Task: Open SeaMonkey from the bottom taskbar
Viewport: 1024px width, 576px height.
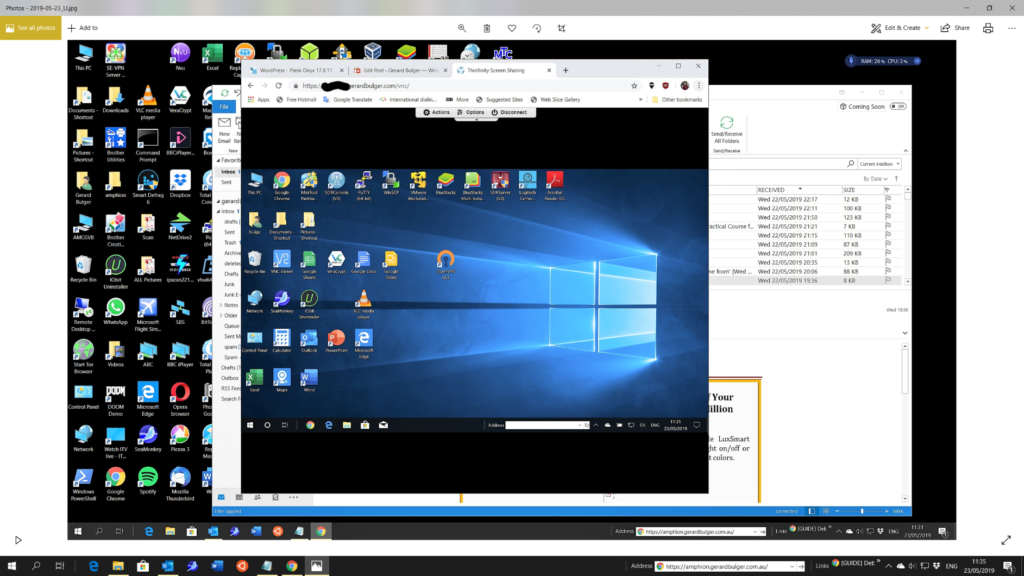Action: [193, 566]
